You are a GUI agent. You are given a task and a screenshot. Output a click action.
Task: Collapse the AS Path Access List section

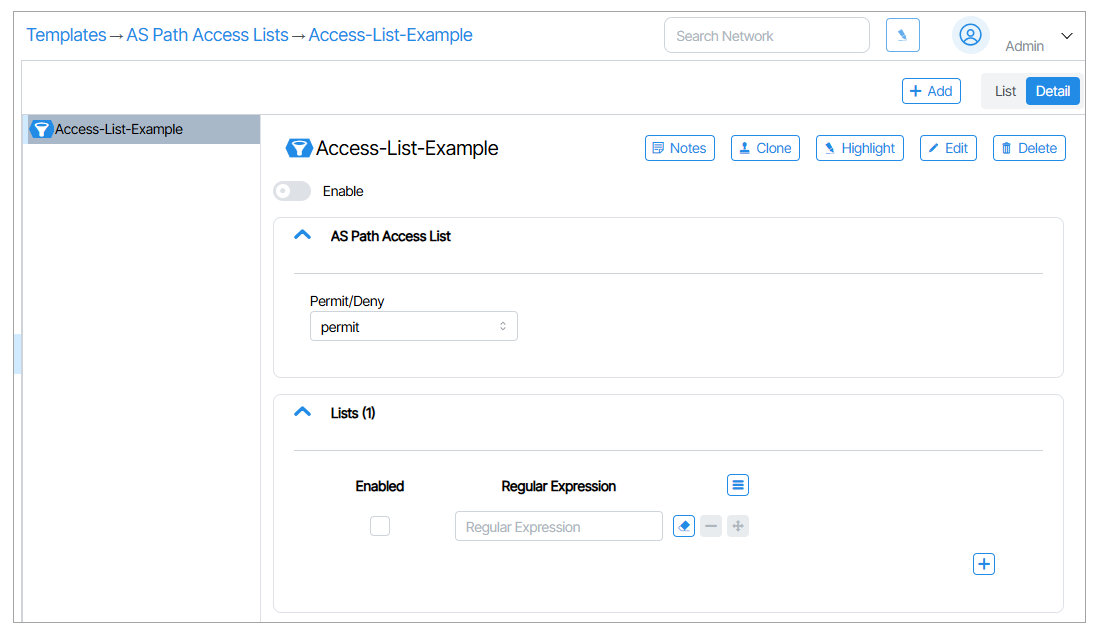303,236
